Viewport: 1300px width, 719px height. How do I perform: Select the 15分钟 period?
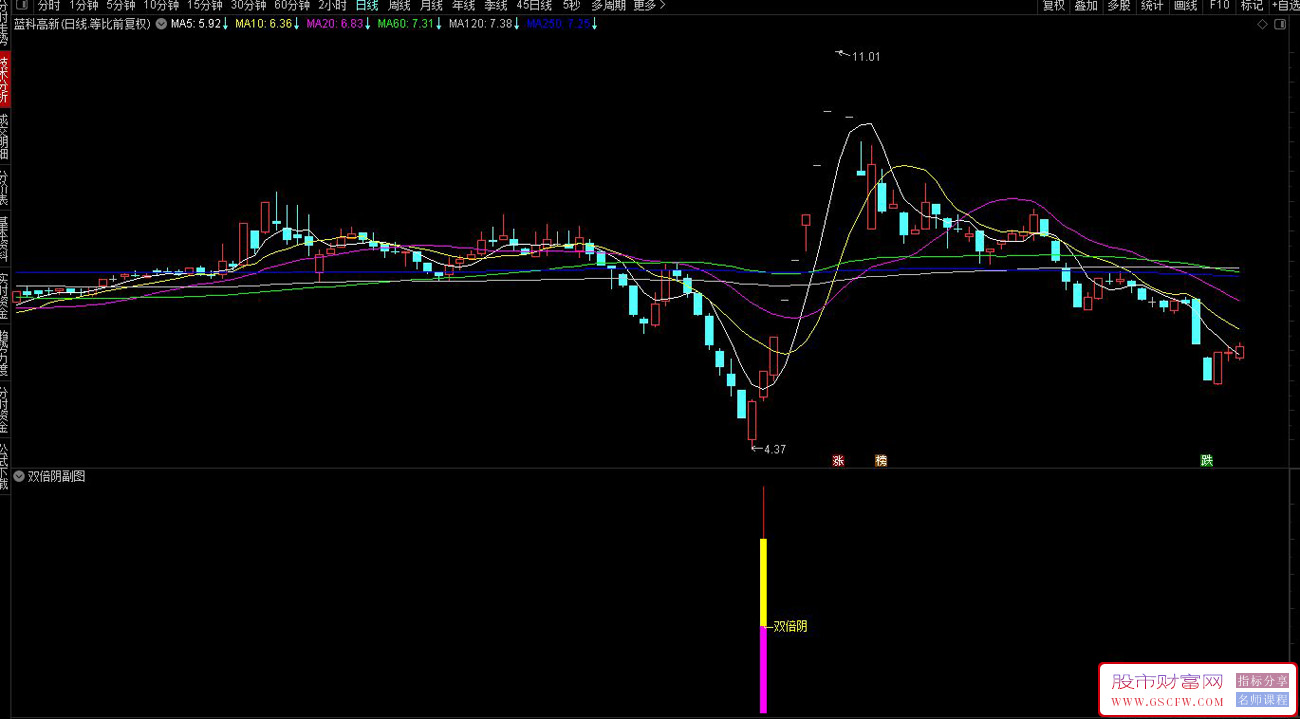click(204, 5)
